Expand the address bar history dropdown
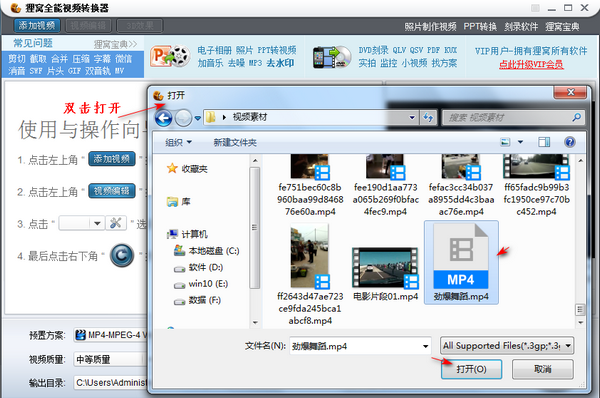 412,117
